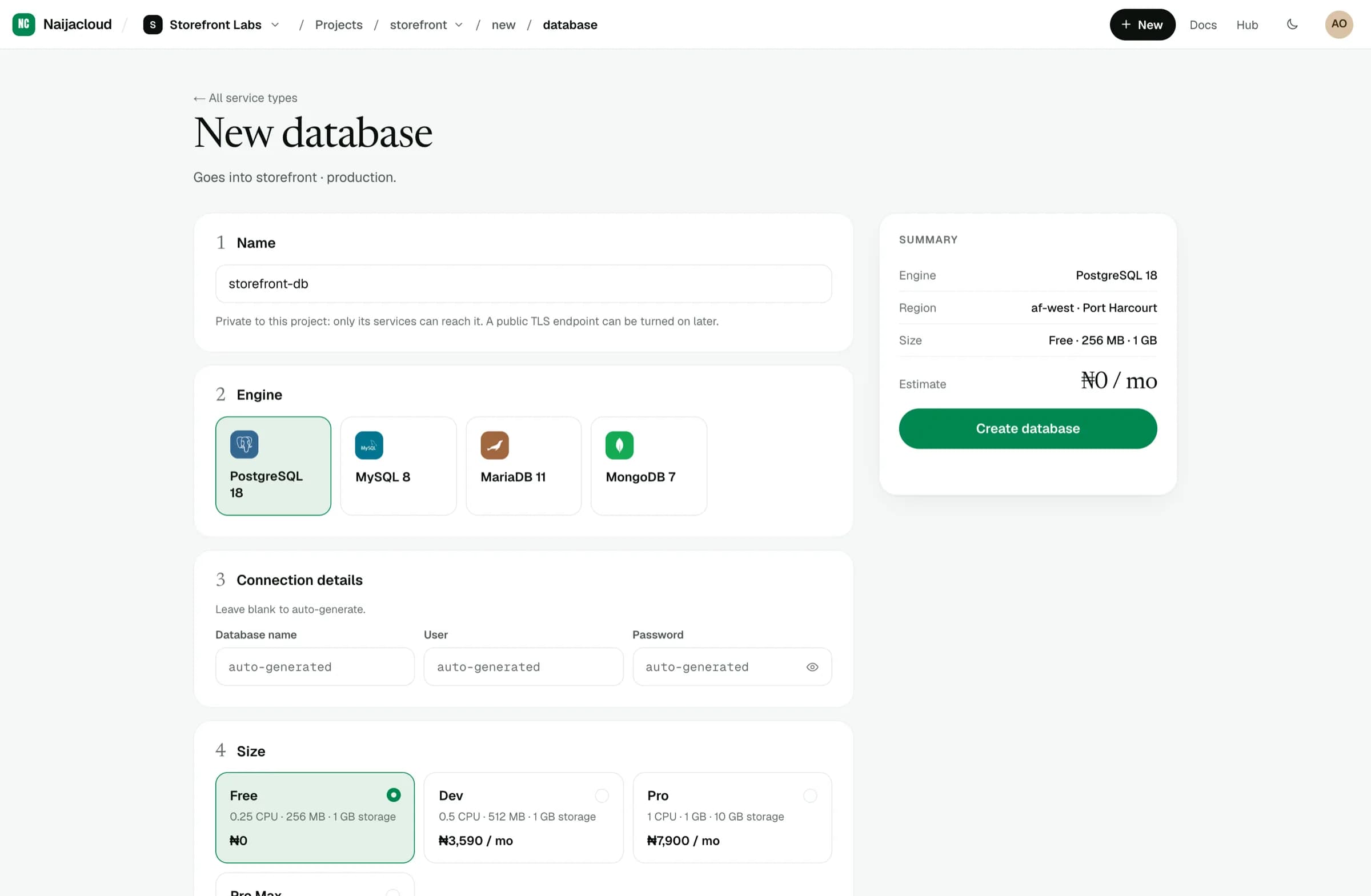
Task: Click the PostgreSQL elephant icon
Action: click(244, 444)
